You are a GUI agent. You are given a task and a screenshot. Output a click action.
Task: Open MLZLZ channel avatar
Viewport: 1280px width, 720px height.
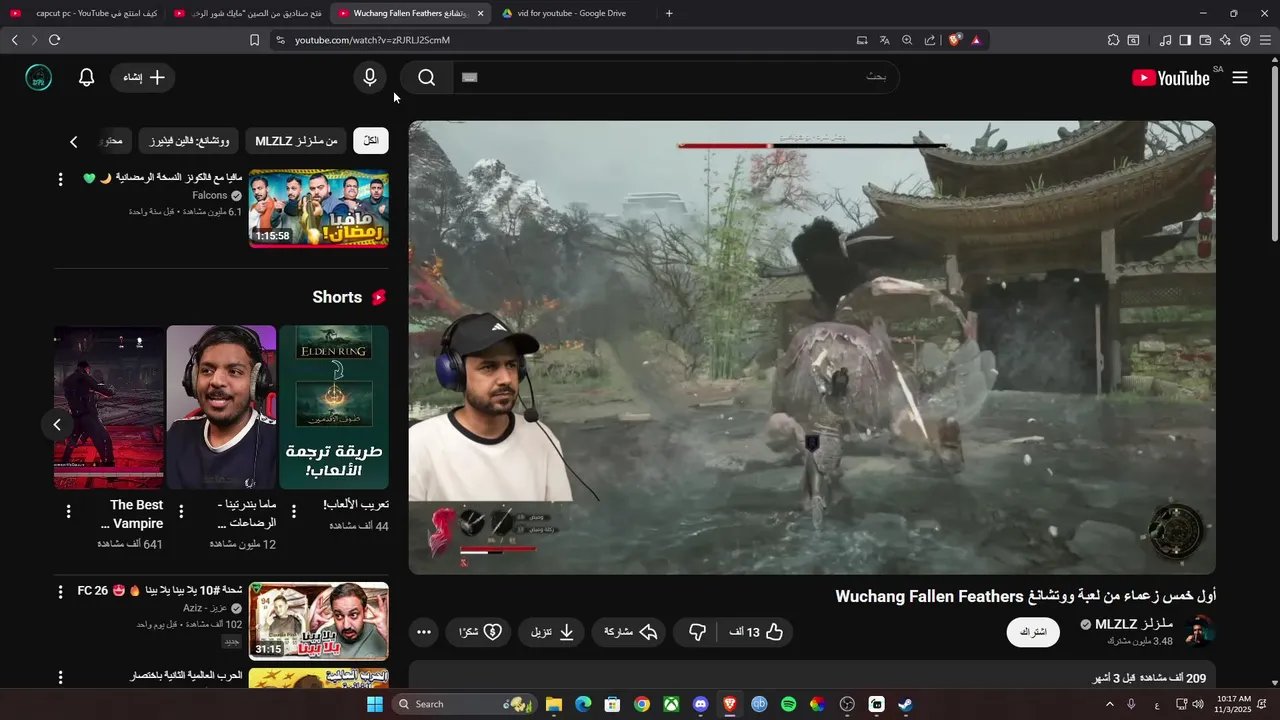click(1199, 631)
